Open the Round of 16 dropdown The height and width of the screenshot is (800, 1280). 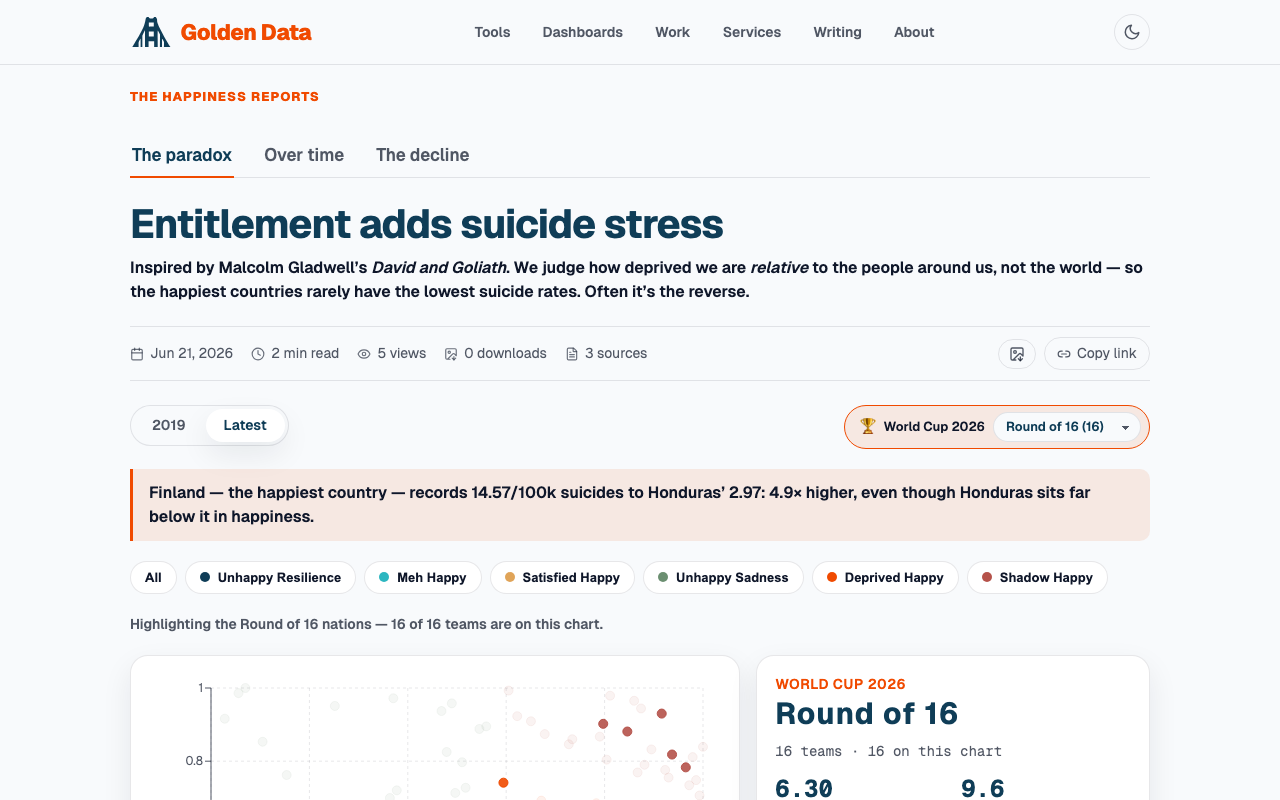(x=1066, y=427)
